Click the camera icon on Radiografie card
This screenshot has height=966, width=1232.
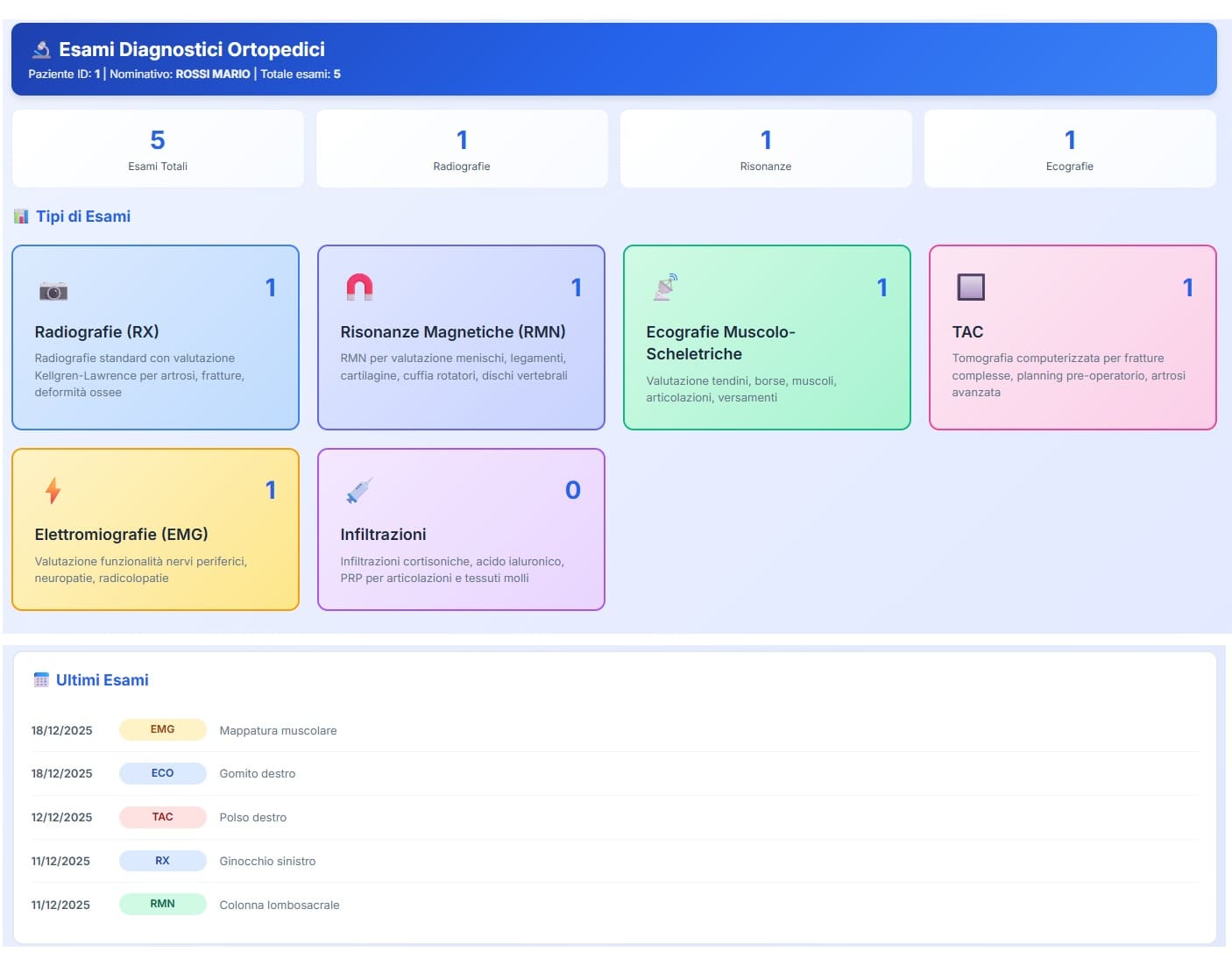tap(53, 289)
